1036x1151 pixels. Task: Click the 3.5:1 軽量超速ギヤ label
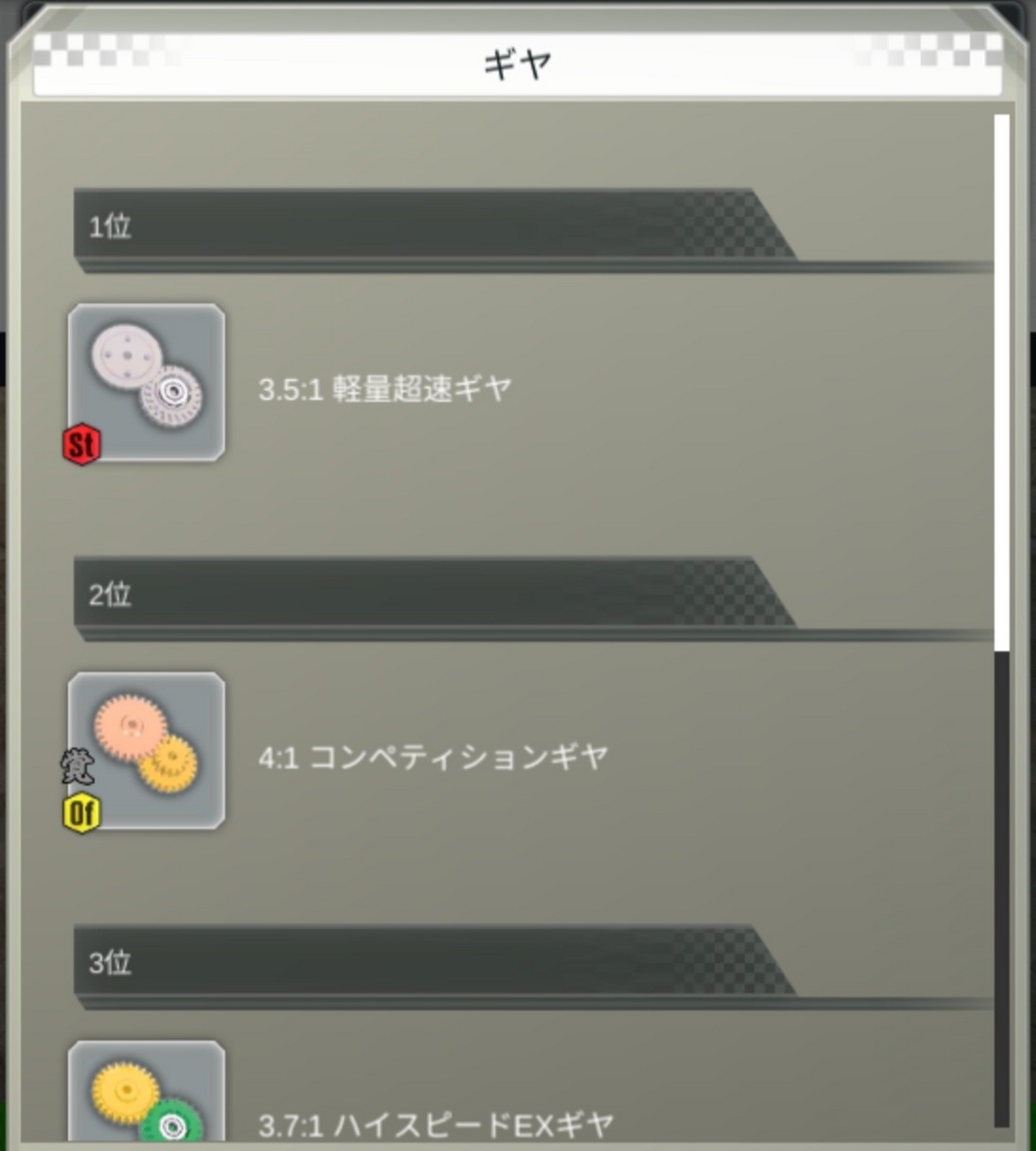(385, 388)
